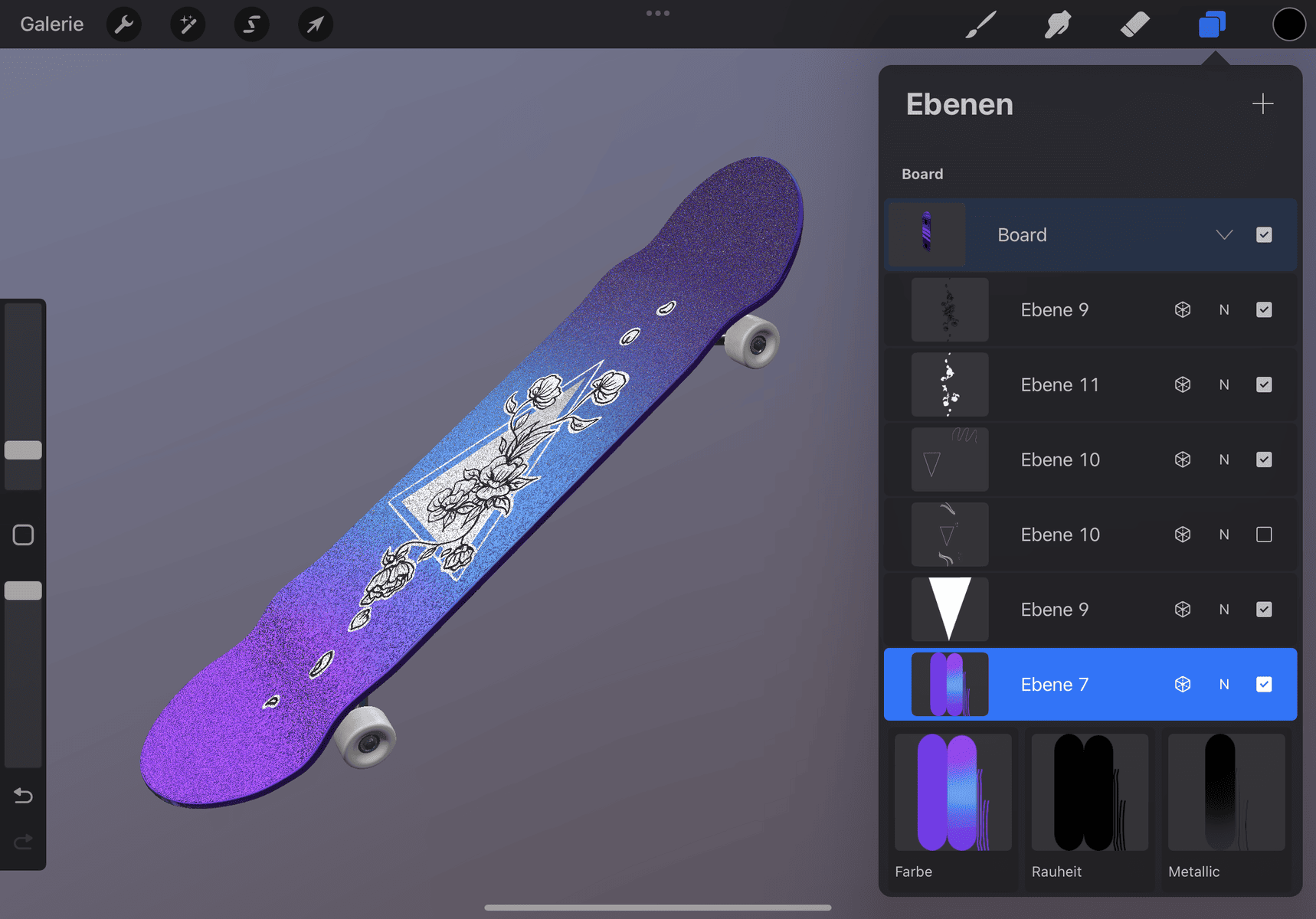Image resolution: width=1316 pixels, height=919 pixels.
Task: Open material cube icon on checked Ebene 10
Action: point(1183,459)
